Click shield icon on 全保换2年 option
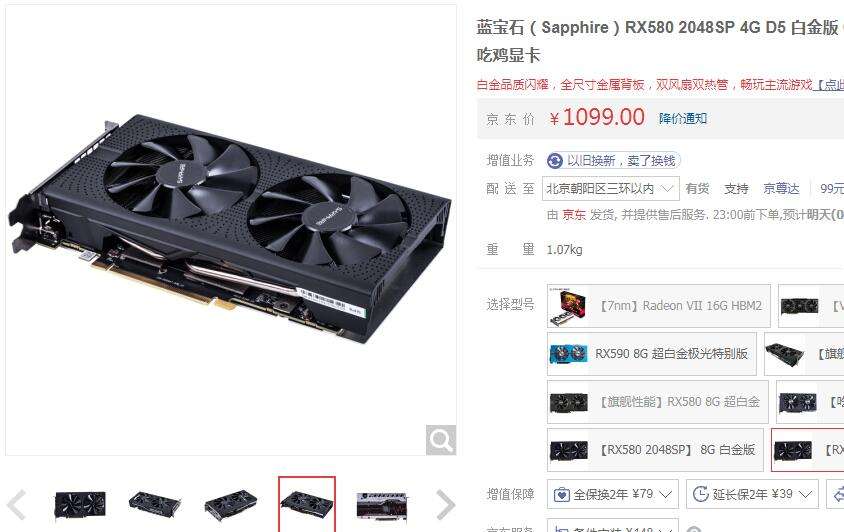 point(561,494)
